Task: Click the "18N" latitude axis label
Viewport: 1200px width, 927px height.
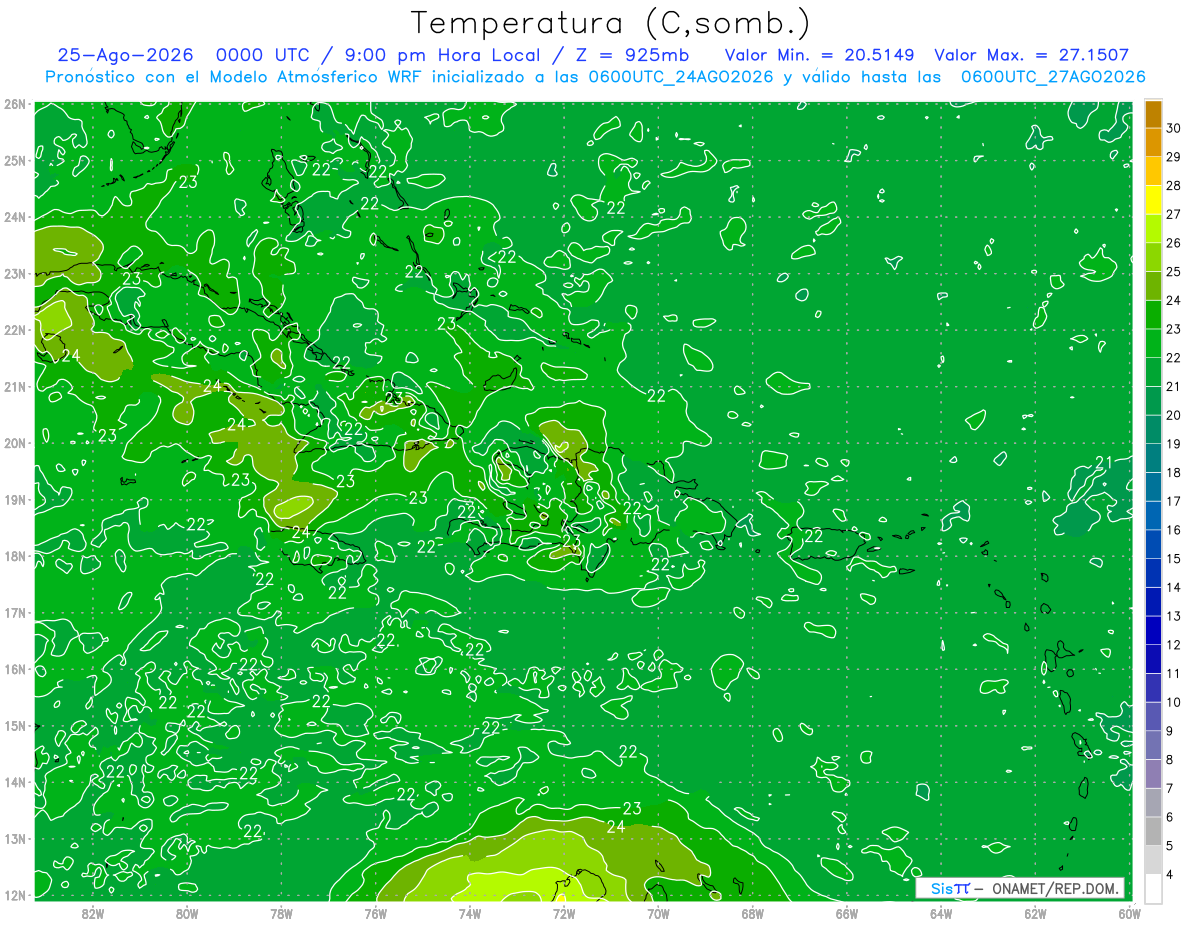Action: (14, 556)
